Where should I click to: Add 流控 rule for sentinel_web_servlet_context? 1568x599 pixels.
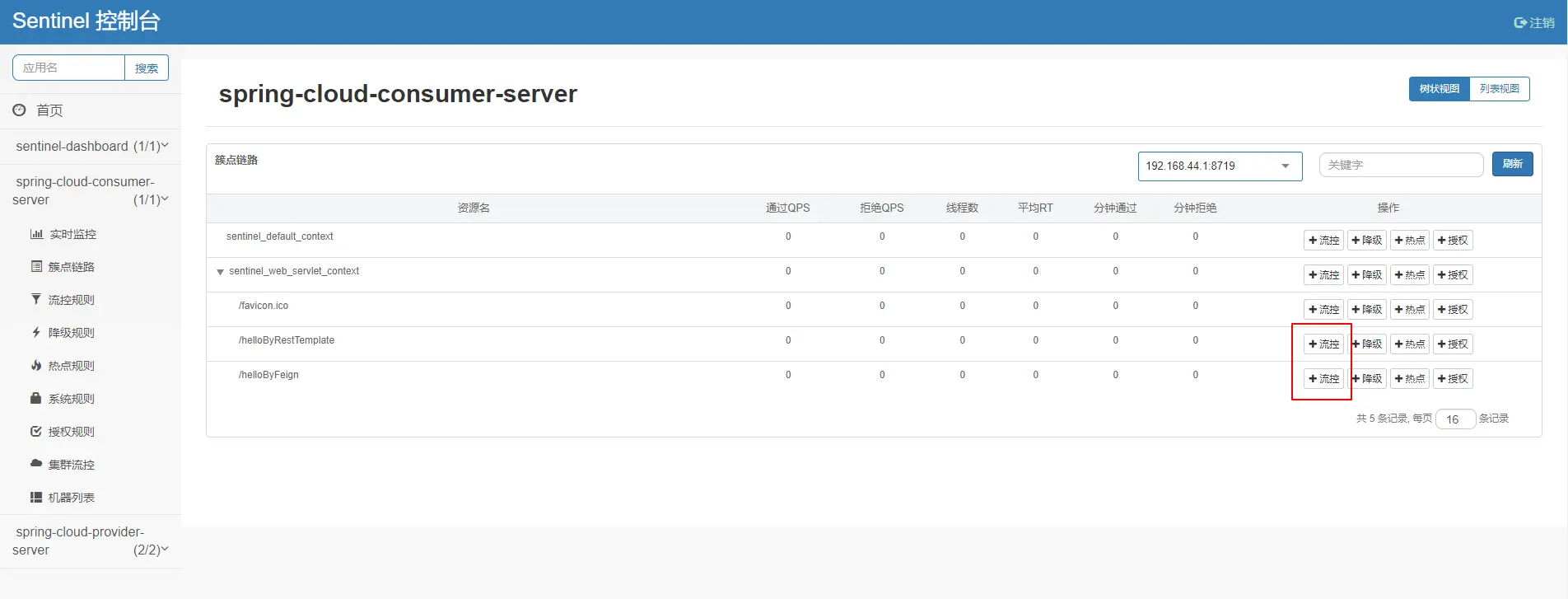click(1323, 274)
